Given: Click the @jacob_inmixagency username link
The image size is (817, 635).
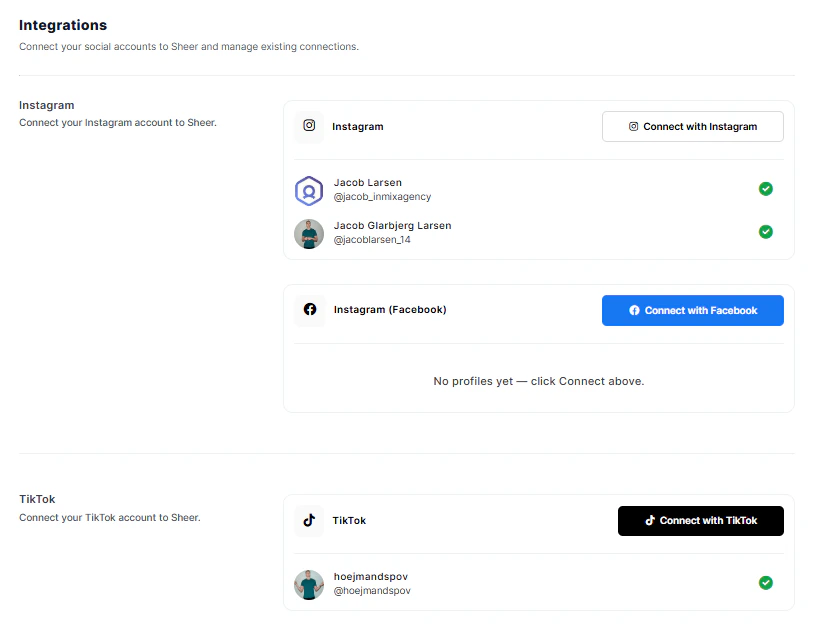Looking at the screenshot, I should (x=382, y=196).
